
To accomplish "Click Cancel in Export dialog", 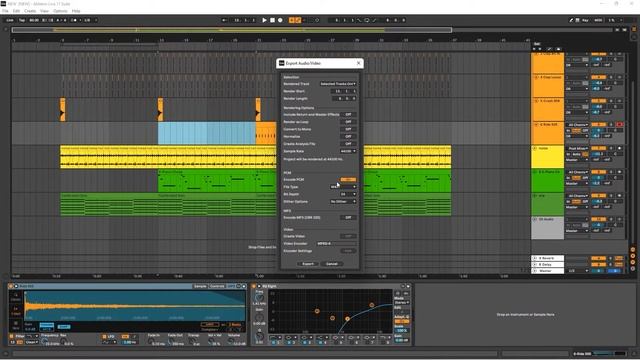I will [332, 264].
